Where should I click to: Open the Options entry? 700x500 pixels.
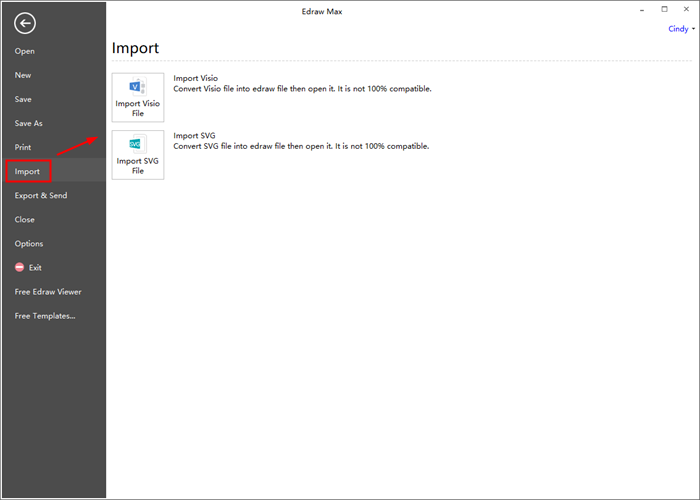pyautogui.click(x=29, y=244)
